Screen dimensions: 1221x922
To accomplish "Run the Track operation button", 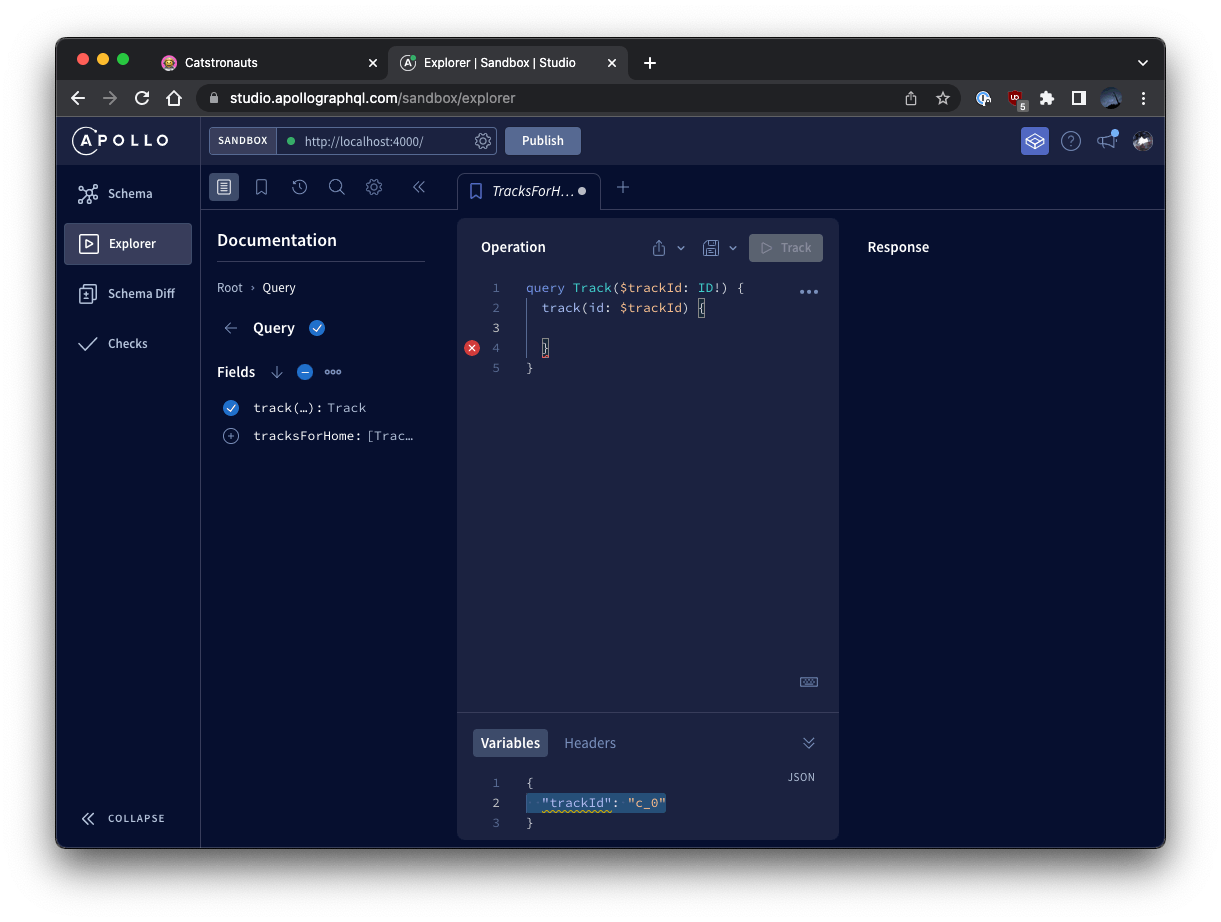I will tap(786, 248).
